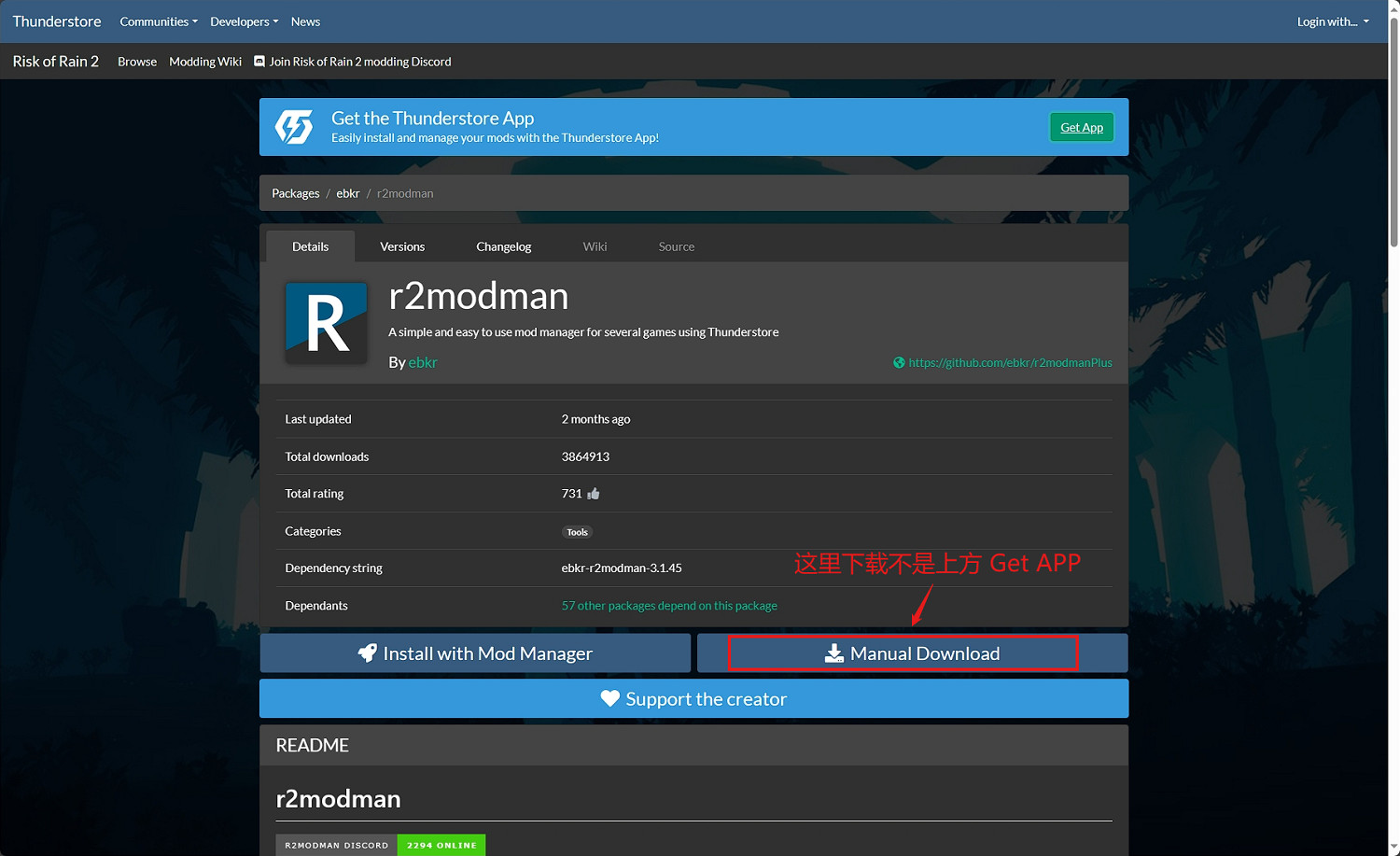Screen dimensions: 1400x856
Task: Click the globe icon beside GitHub link
Action: pos(899,363)
